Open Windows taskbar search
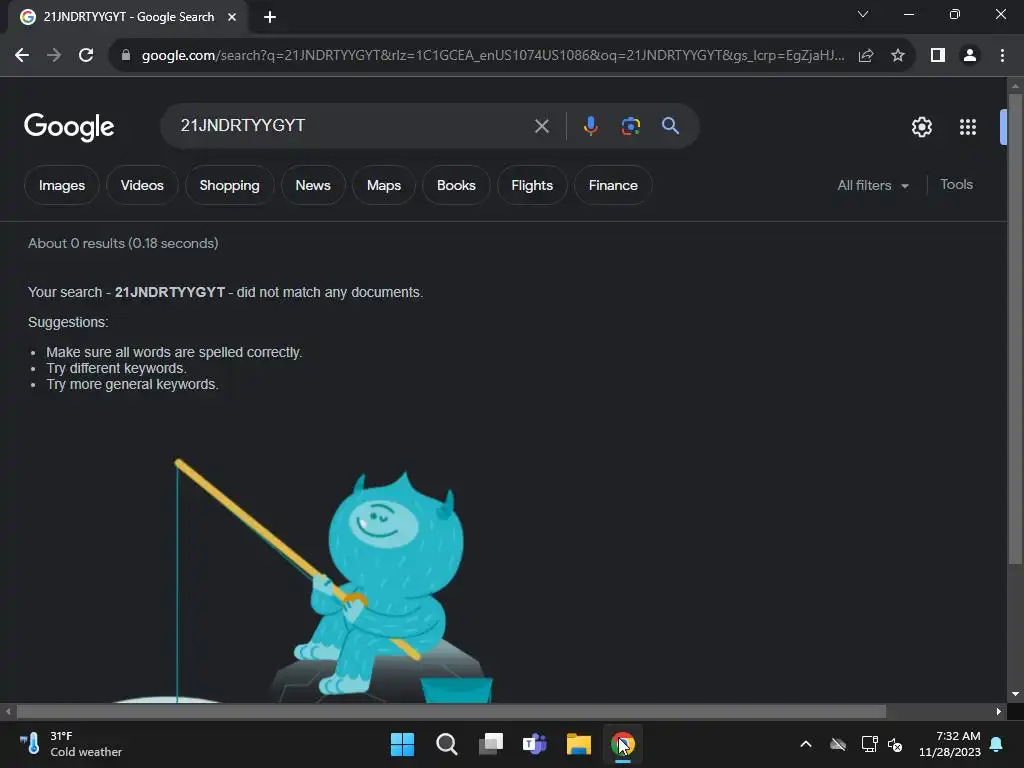Screen dimensions: 1024x768 click(x=447, y=744)
